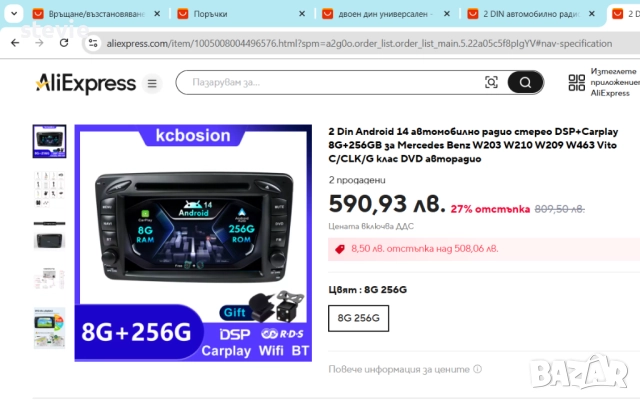Click the AliExpress logo
This screenshot has width=640, height=401.
coord(86,83)
